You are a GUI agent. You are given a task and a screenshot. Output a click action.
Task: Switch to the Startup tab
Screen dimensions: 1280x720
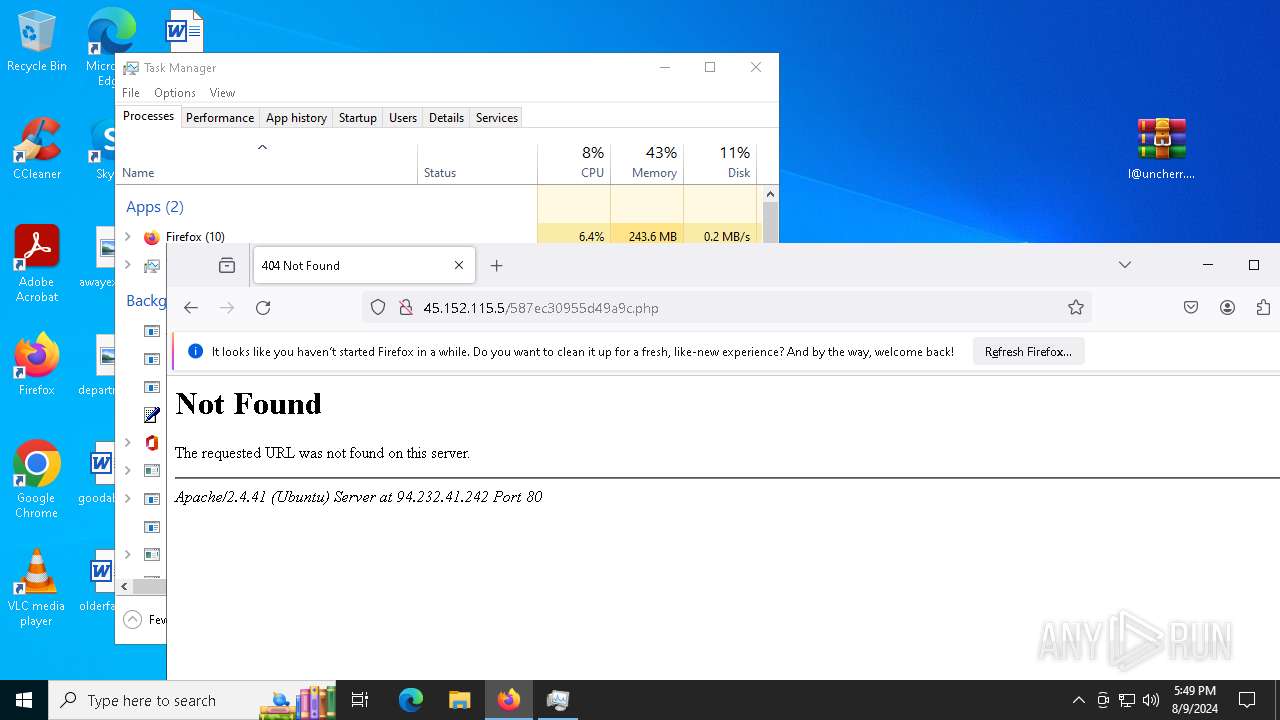coord(357,118)
